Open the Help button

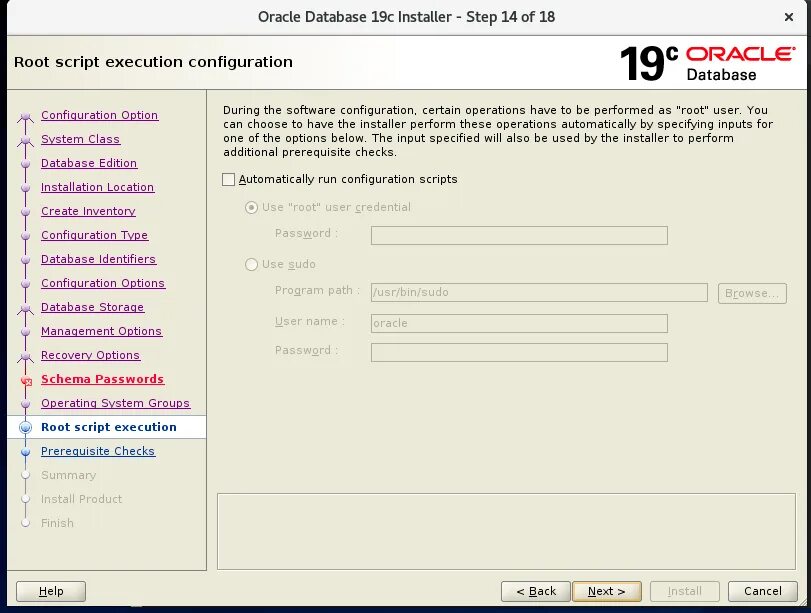(x=51, y=591)
